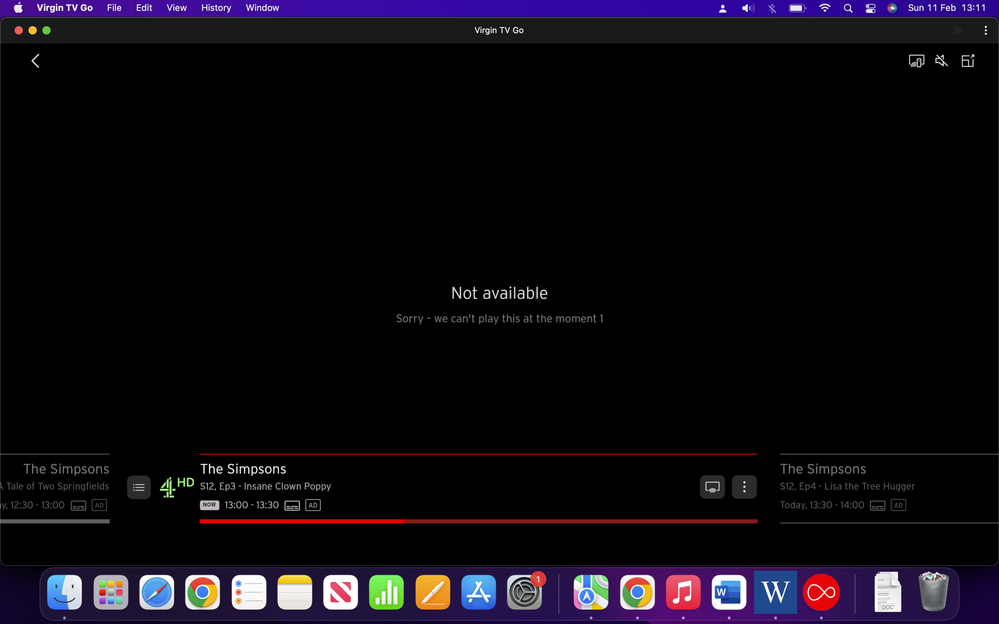Viewport: 999px width, 624px height.
Task: Open Reminders from the Dock
Action: pyautogui.click(x=248, y=592)
